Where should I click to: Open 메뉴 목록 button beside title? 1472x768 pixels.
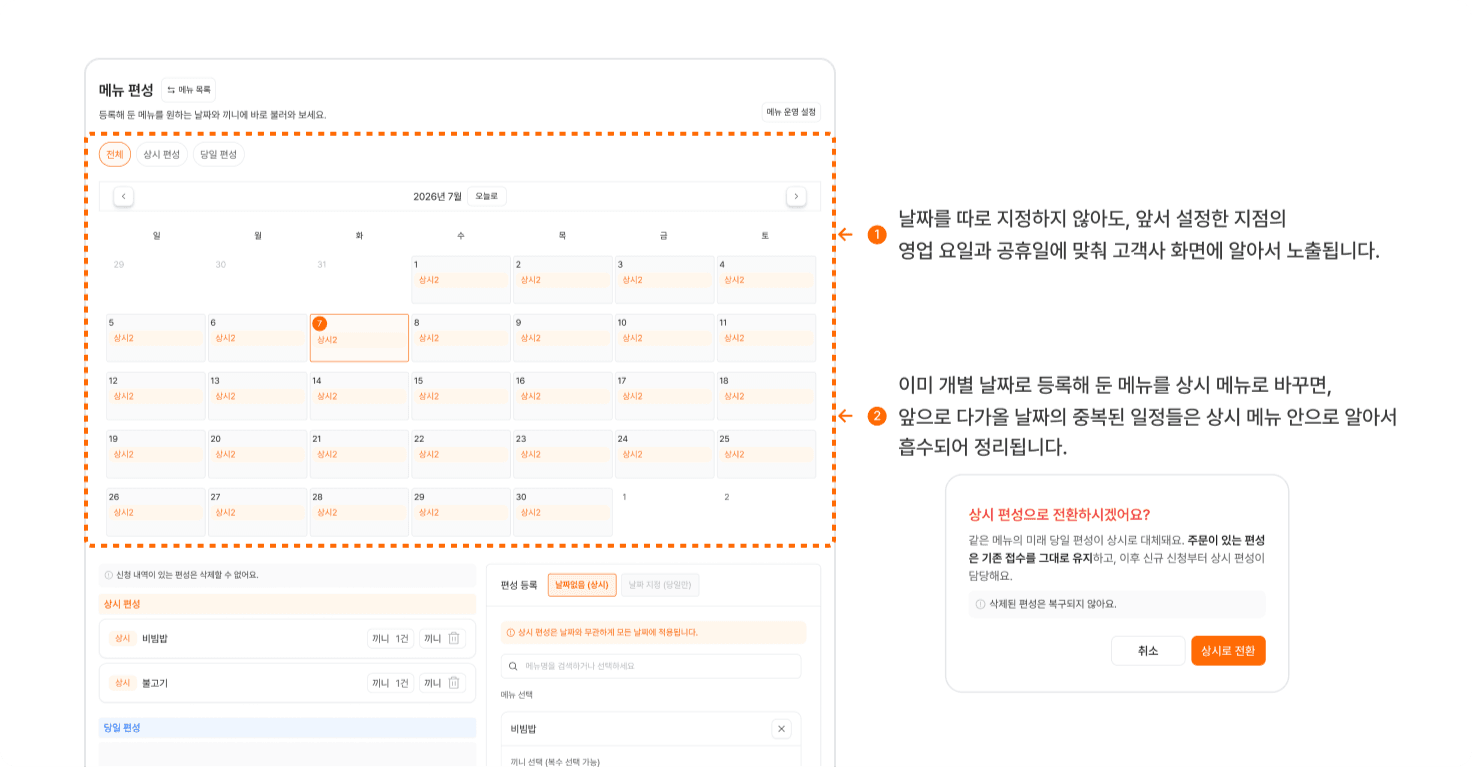pos(189,89)
